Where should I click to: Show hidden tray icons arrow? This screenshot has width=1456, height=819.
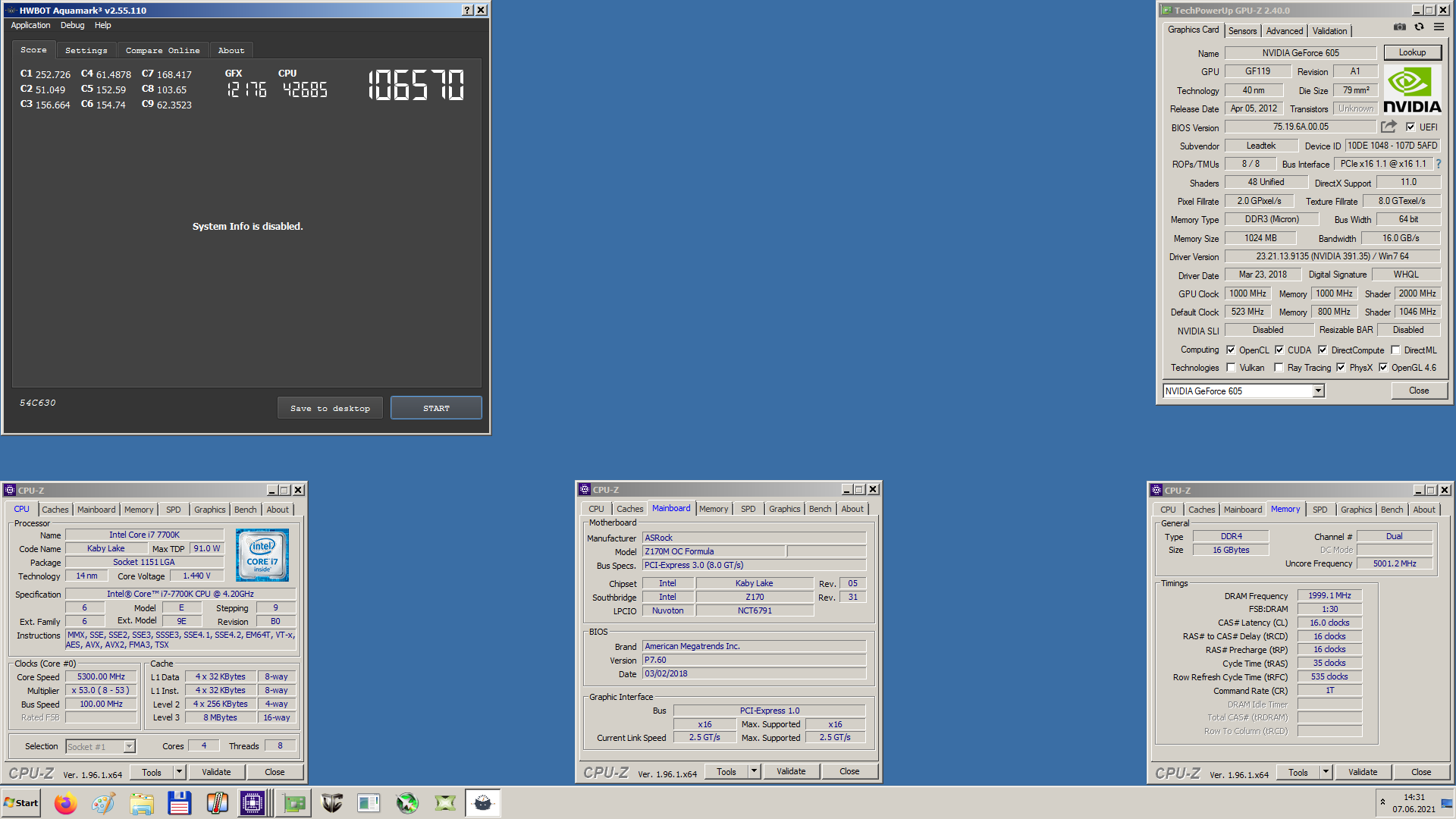coord(1382,802)
